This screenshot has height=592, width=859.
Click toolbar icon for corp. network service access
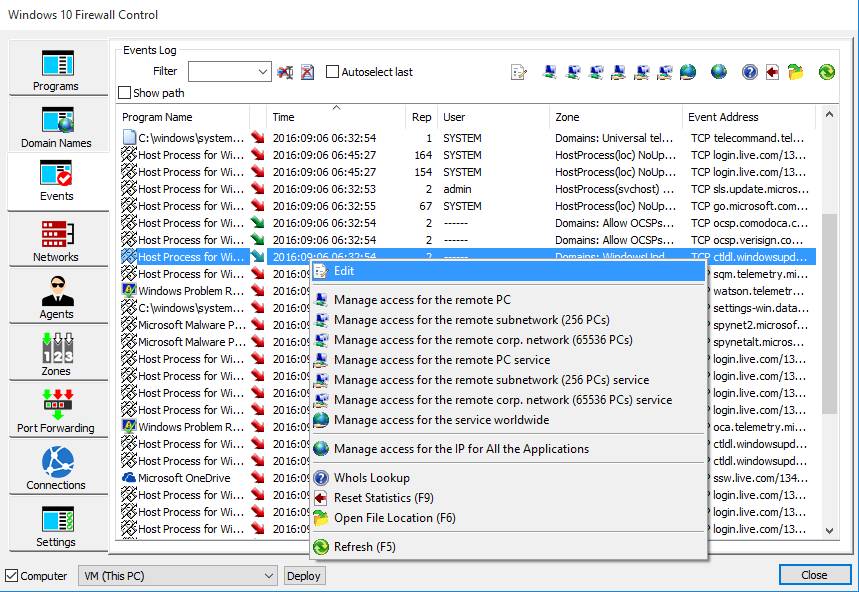point(665,72)
